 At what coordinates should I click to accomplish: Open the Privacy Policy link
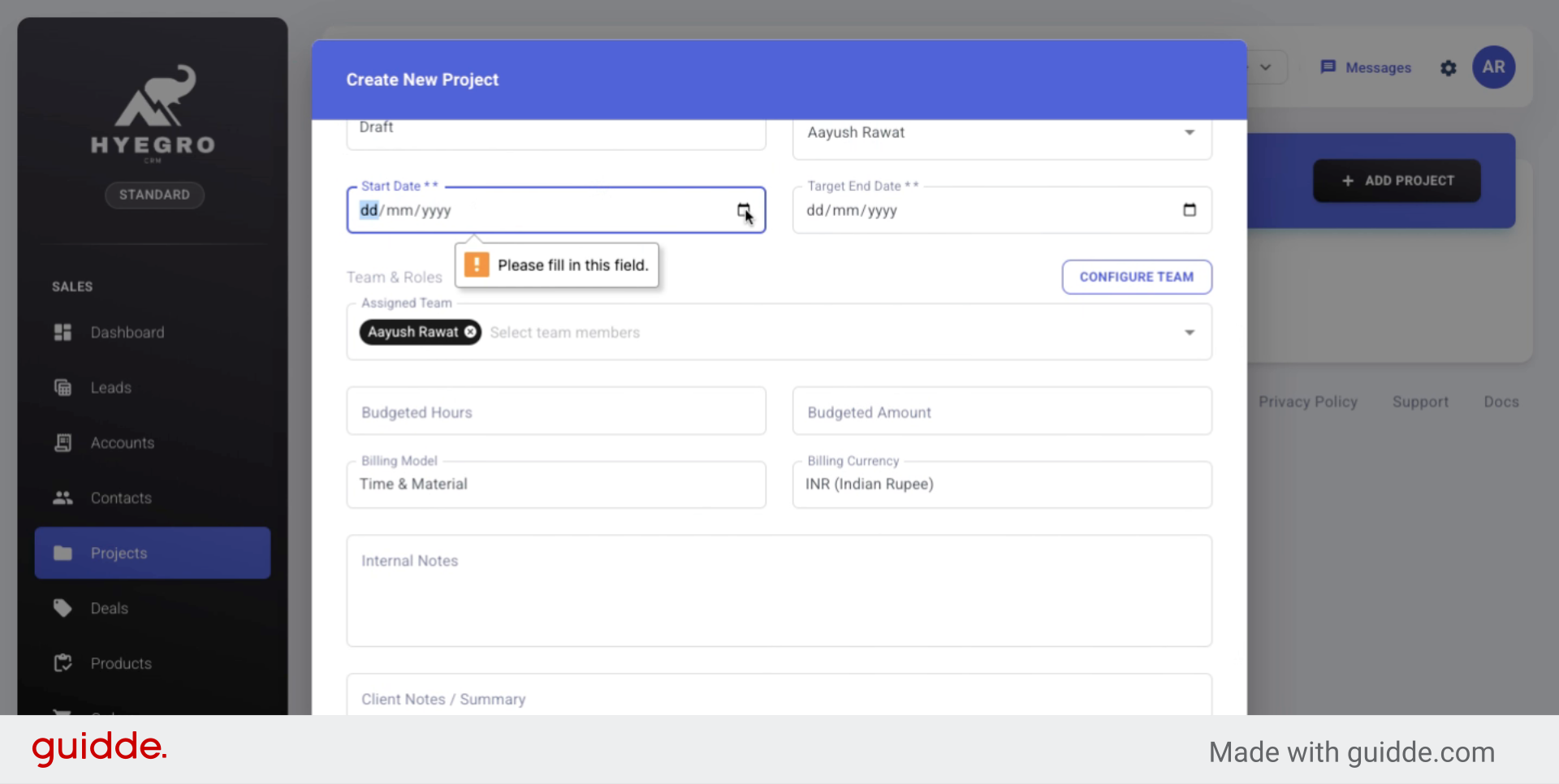coord(1307,401)
